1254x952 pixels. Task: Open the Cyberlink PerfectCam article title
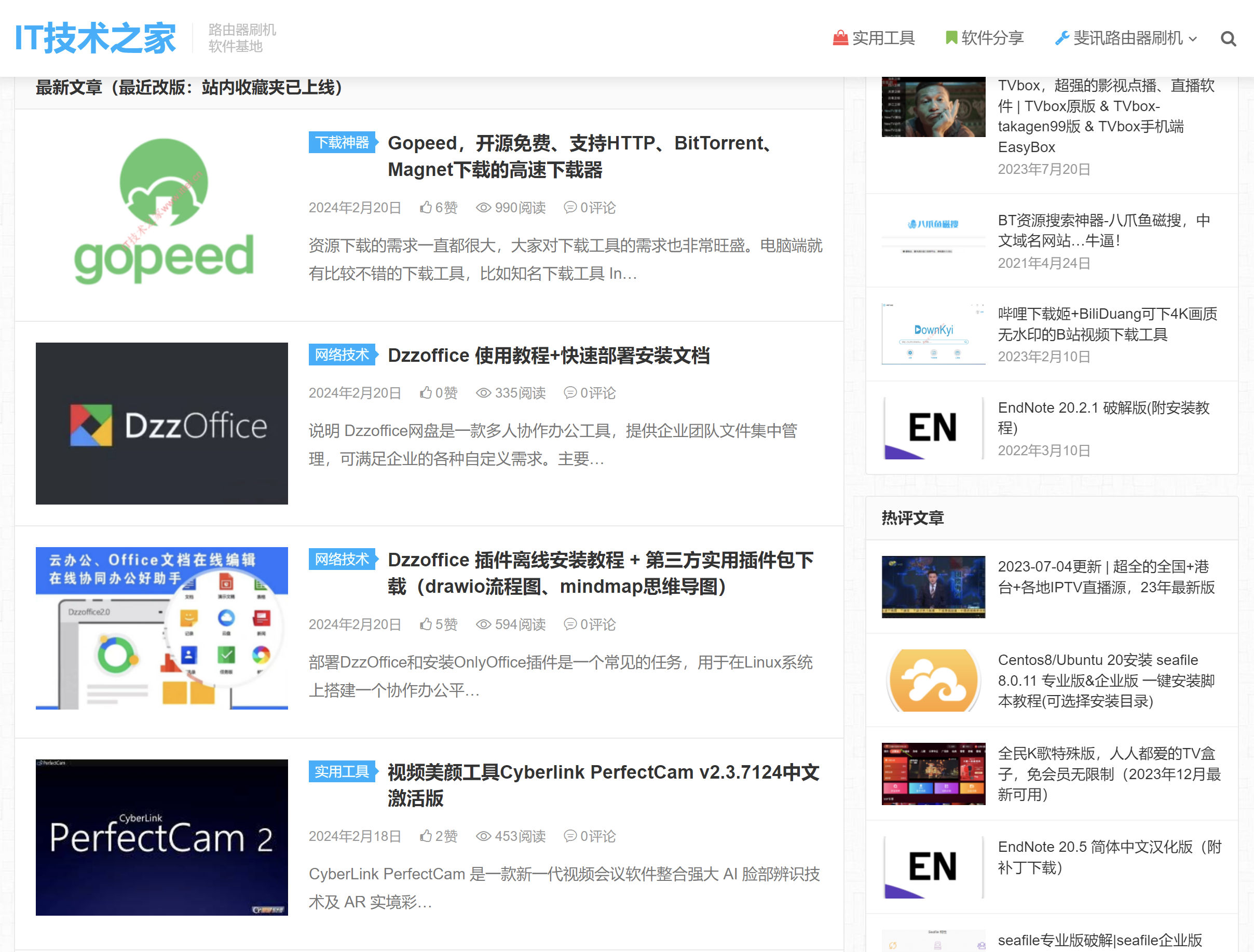pos(603,785)
